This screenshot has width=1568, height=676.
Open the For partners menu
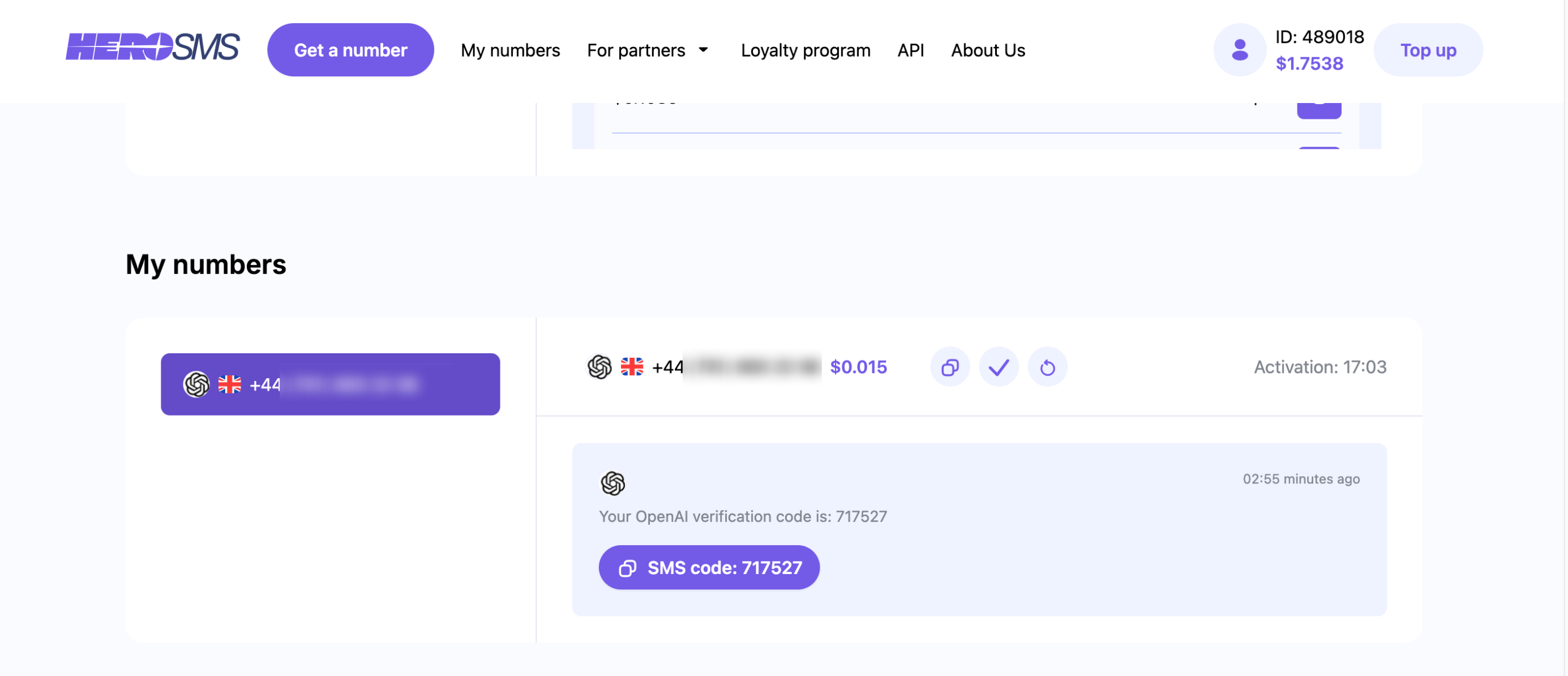pyautogui.click(x=636, y=50)
